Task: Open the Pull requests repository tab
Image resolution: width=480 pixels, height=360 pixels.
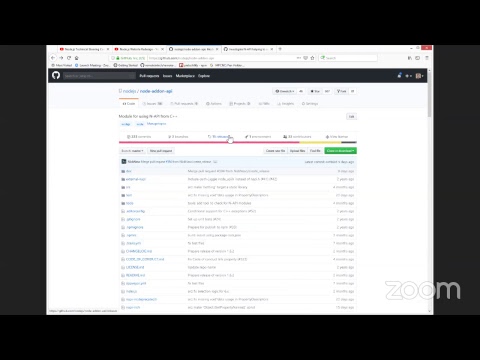Action: pyautogui.click(x=184, y=104)
